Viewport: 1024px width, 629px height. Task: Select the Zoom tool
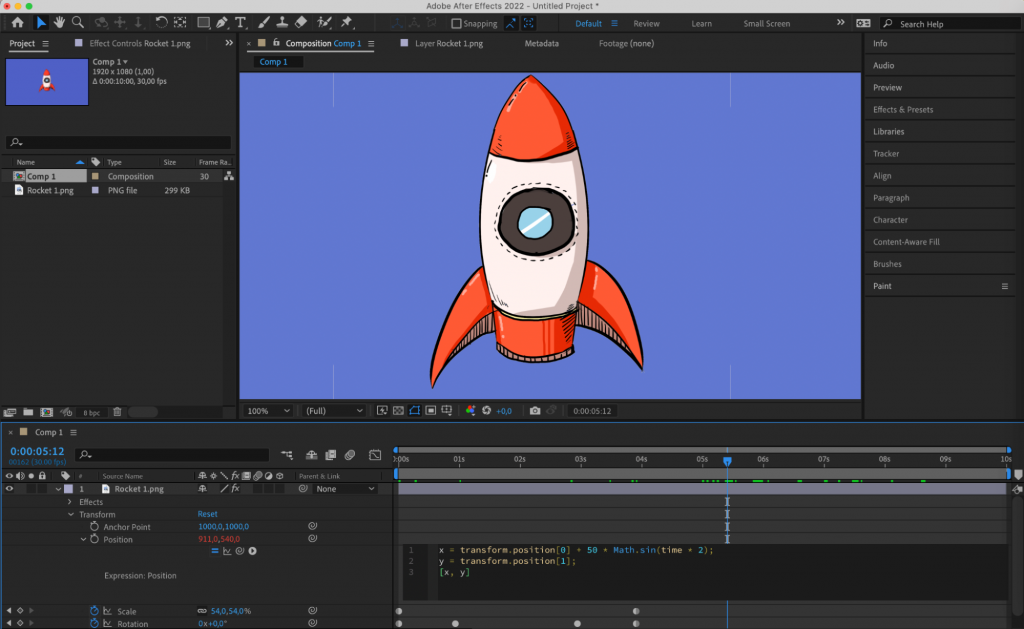tap(77, 20)
